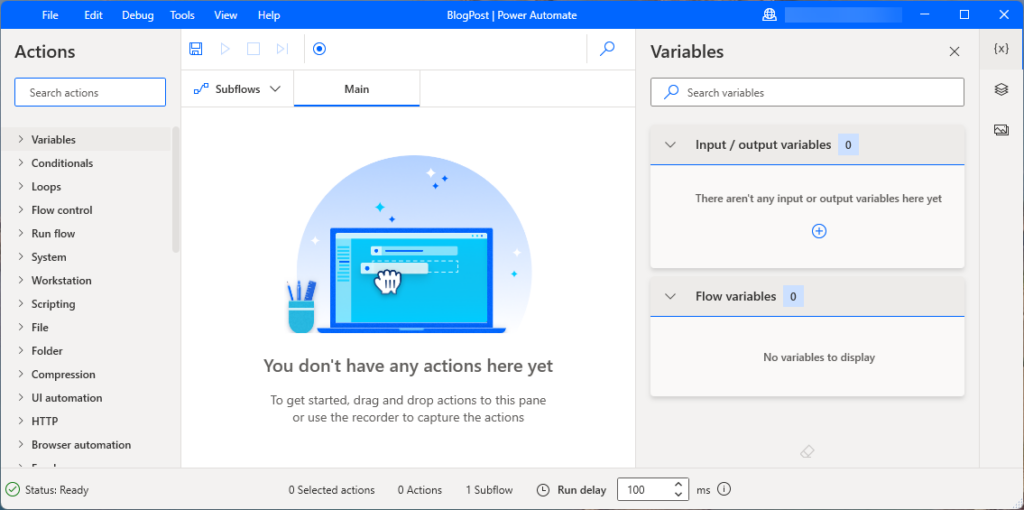Add an input or output variable plus icon

coord(819,231)
